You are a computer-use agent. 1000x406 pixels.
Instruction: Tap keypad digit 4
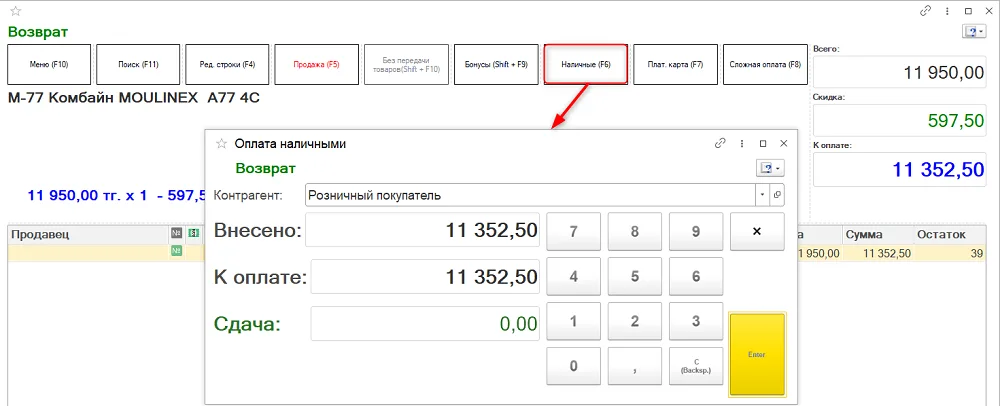coord(573,277)
